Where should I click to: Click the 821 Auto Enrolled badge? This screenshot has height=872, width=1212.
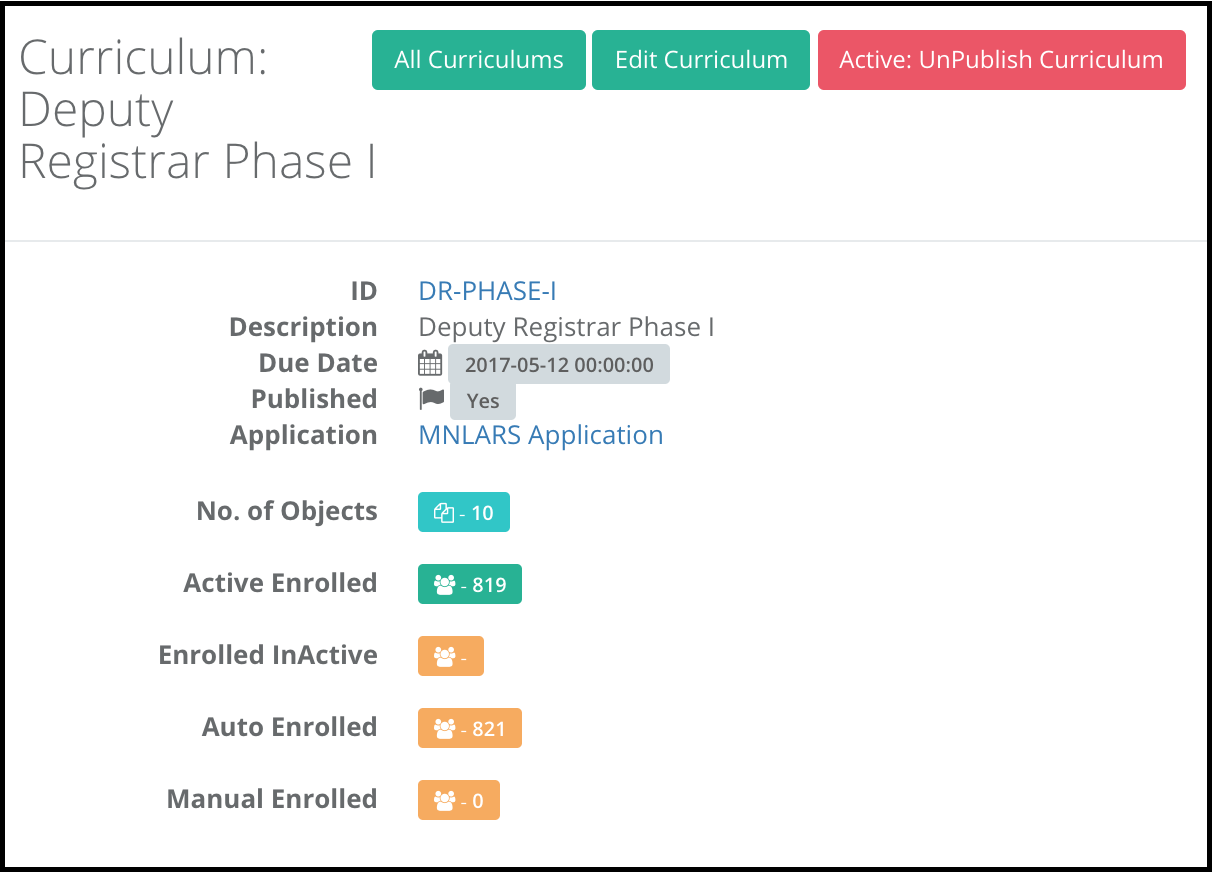[x=470, y=729]
